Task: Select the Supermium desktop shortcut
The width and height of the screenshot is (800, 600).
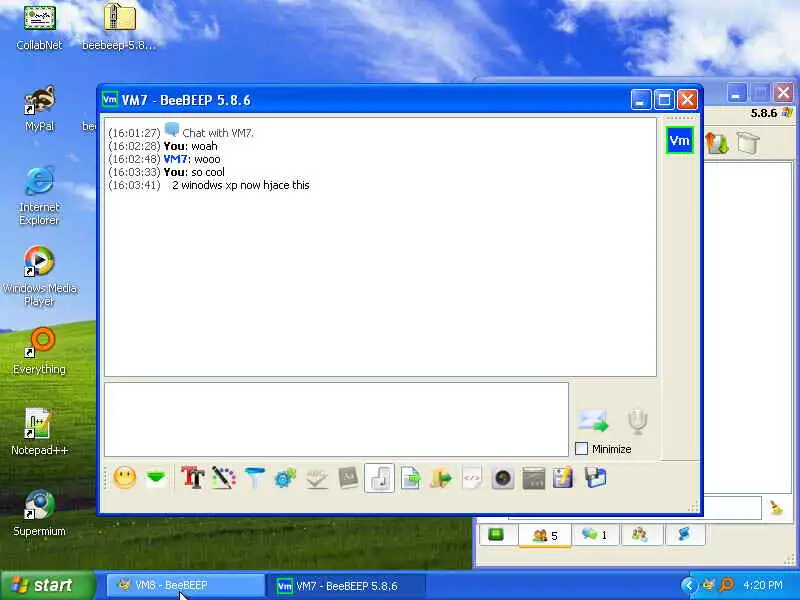Action: tap(39, 513)
